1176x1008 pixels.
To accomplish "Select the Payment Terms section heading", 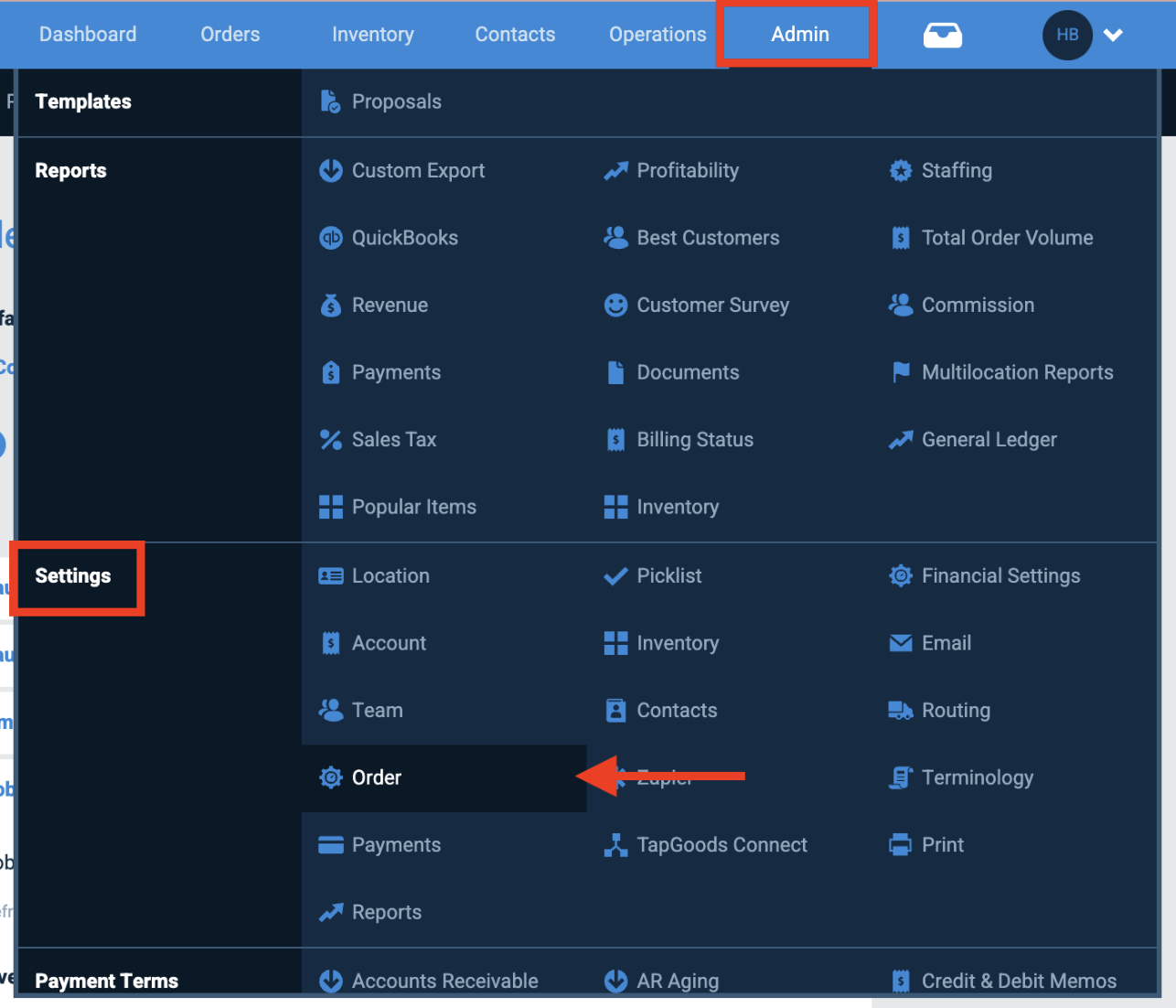I will click(106, 981).
